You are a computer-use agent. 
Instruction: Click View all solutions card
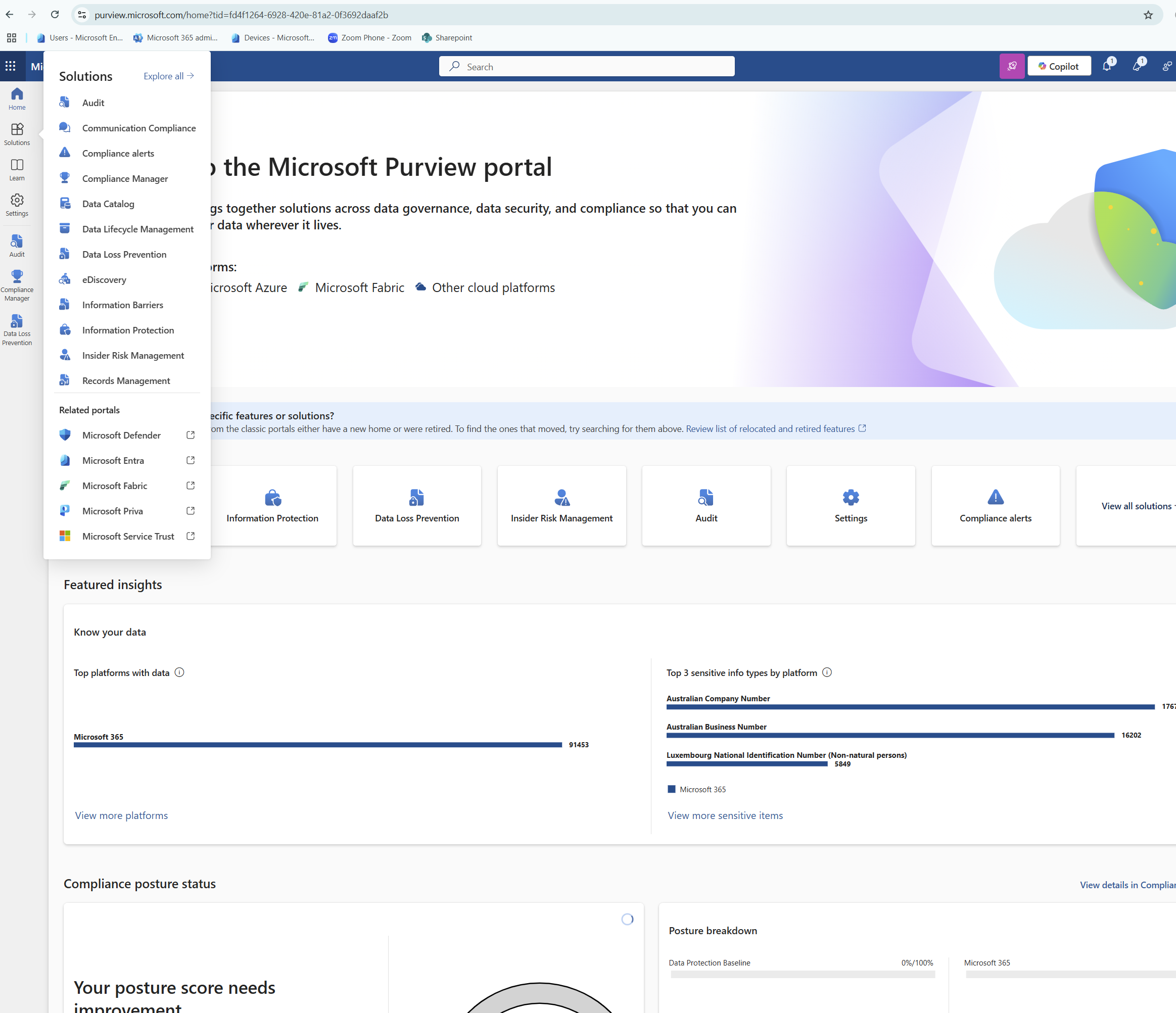pyautogui.click(x=1126, y=506)
